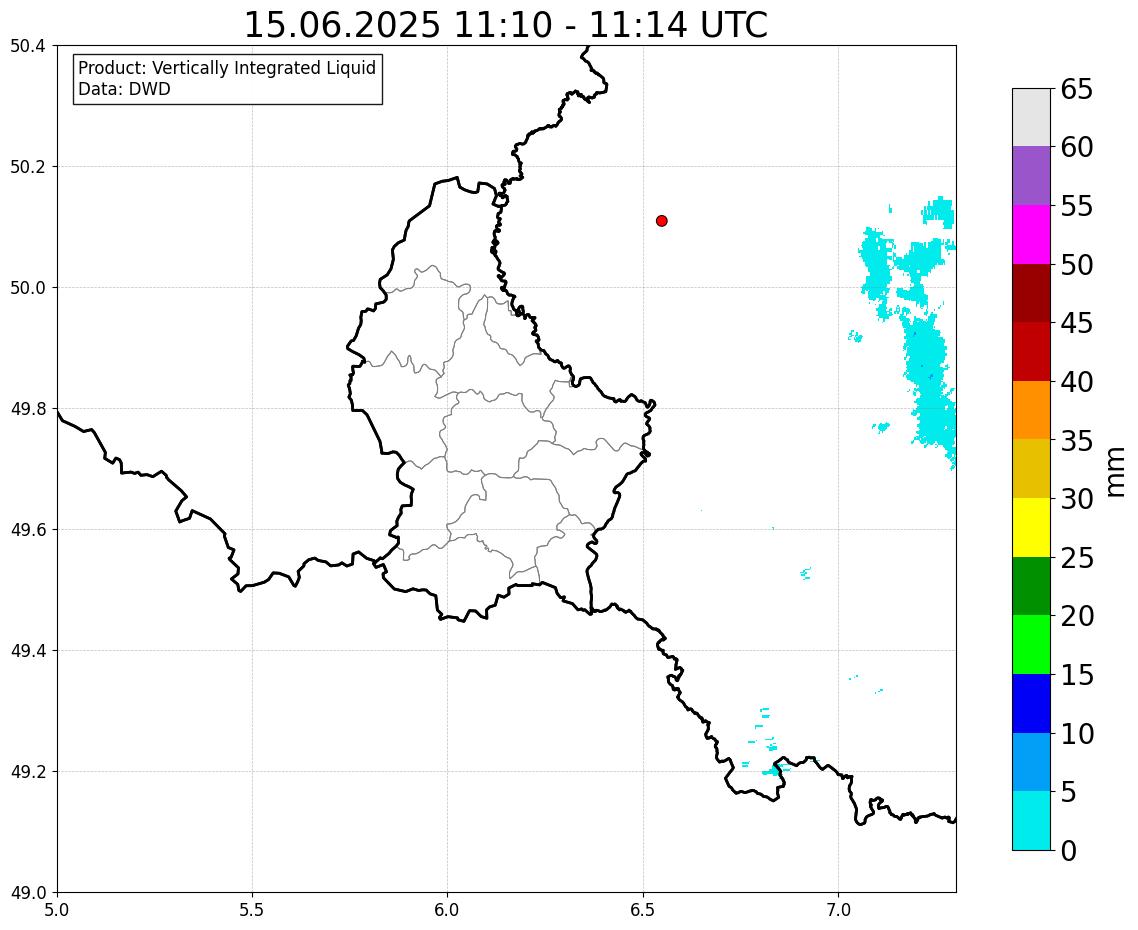The width and height of the screenshot is (1138, 930).
Task: Click the longitude axis label 5.5
Action: 252,910
